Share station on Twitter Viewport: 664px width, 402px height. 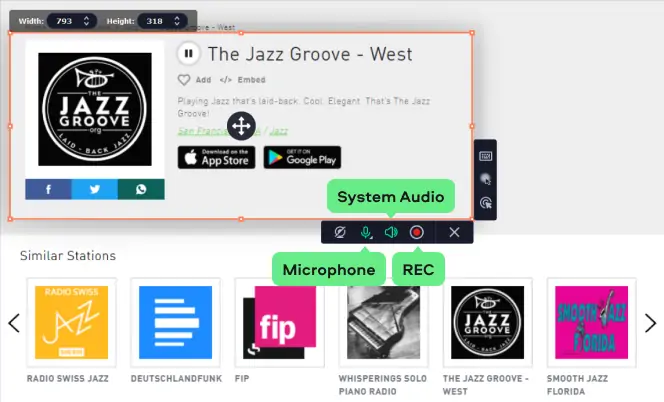(95, 189)
